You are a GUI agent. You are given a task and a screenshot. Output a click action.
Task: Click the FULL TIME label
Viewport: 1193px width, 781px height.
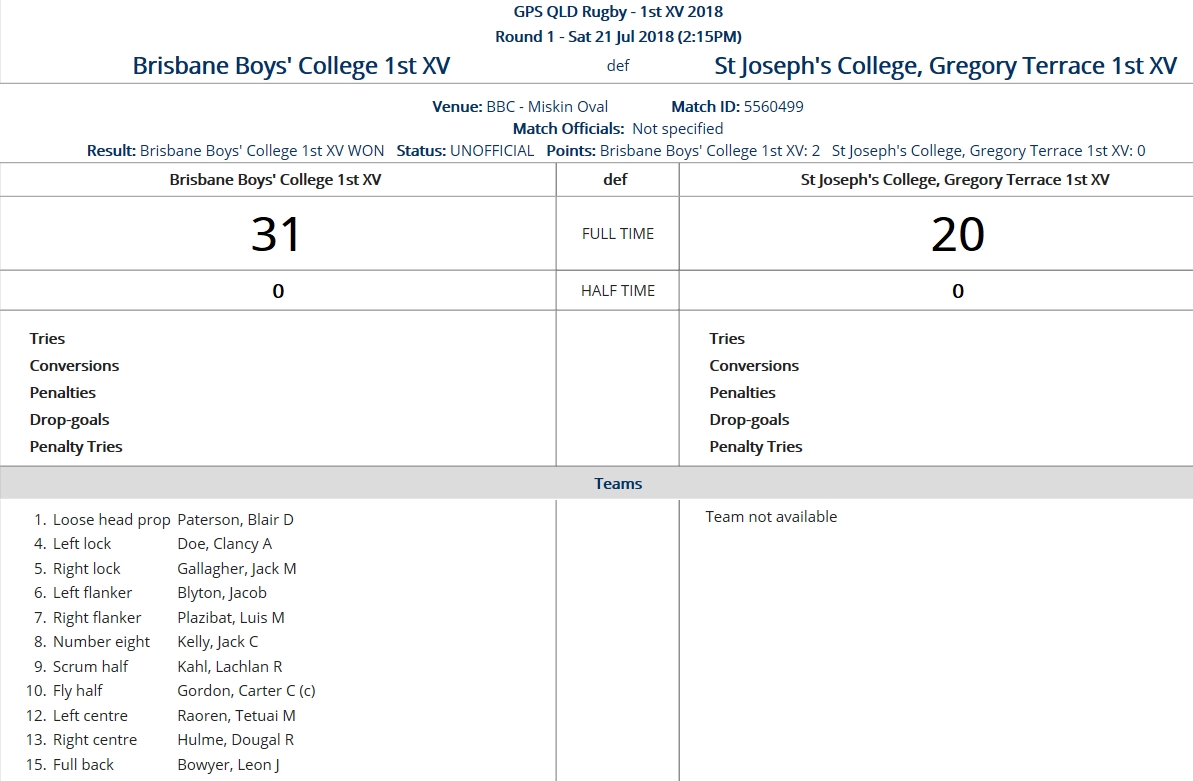617,234
